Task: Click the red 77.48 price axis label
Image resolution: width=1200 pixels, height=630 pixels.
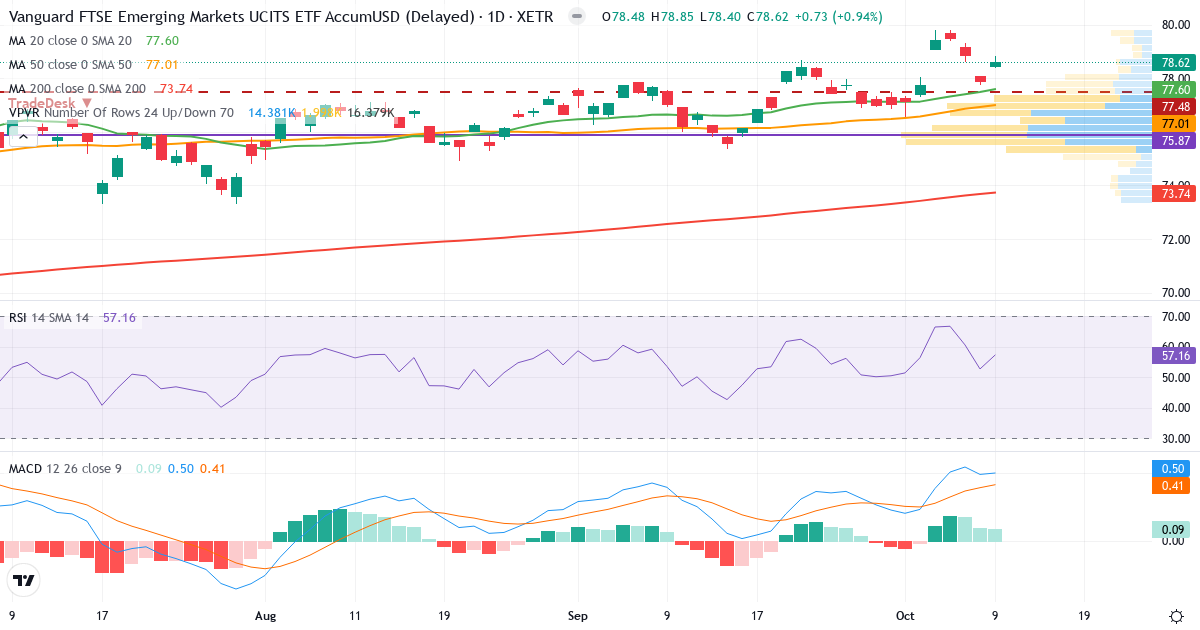Action: coord(1173,106)
